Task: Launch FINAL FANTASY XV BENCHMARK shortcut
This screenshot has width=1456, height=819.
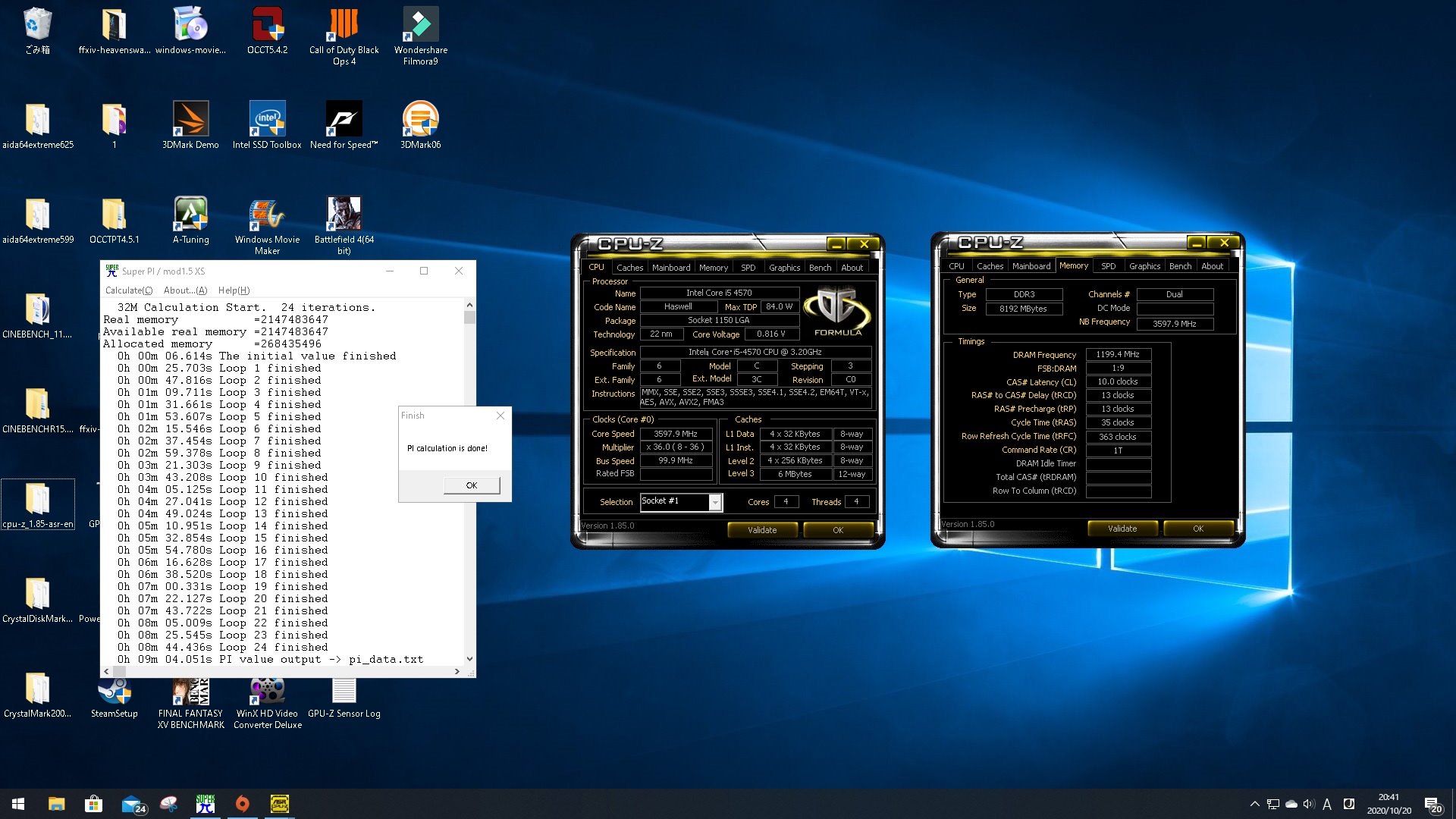Action: [190, 703]
